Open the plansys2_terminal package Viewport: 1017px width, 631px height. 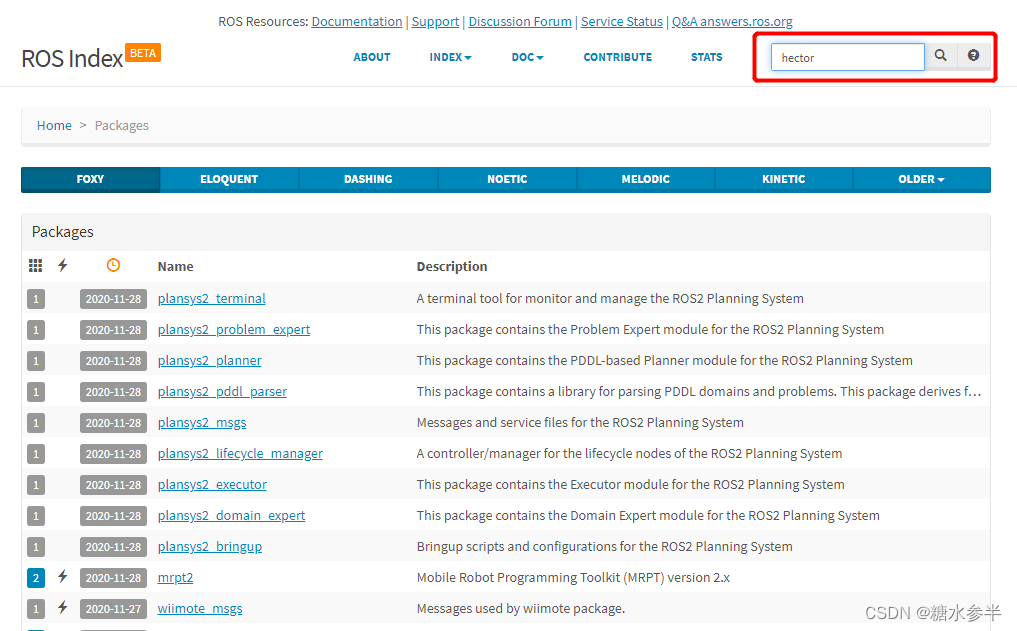[x=211, y=298]
